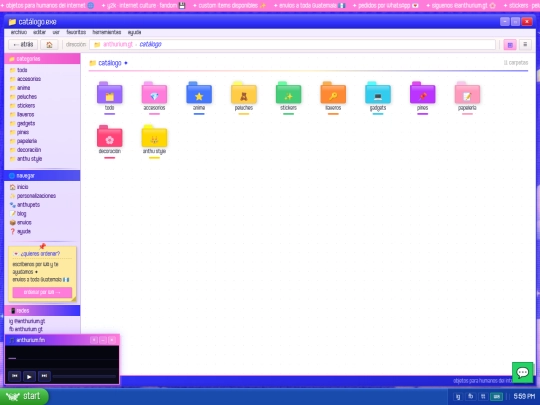This screenshot has height=405, width=540.
Task: Open the 'ver' menu
Action: click(56, 32)
